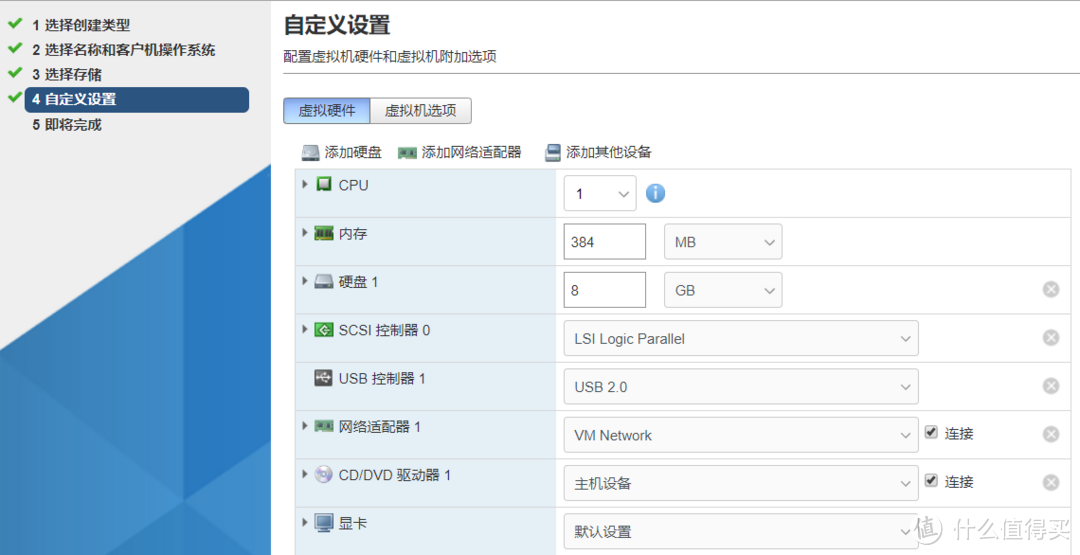Expand the 显卡 row

305,522
